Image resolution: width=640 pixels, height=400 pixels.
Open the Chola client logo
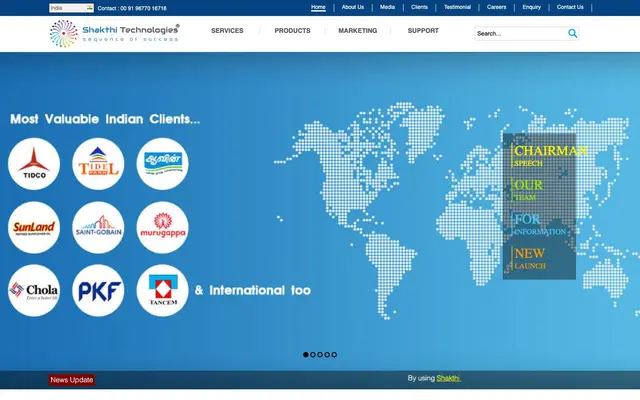click(34, 290)
